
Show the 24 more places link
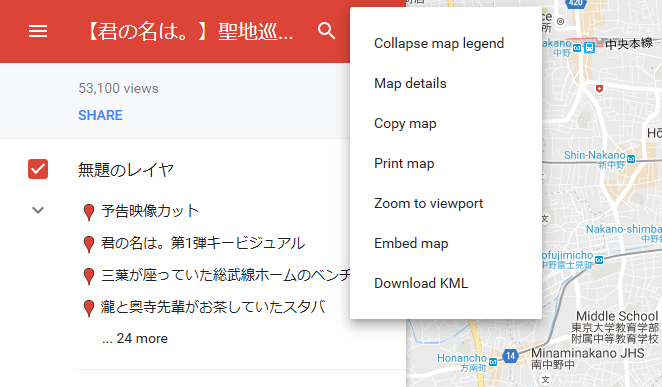click(135, 338)
